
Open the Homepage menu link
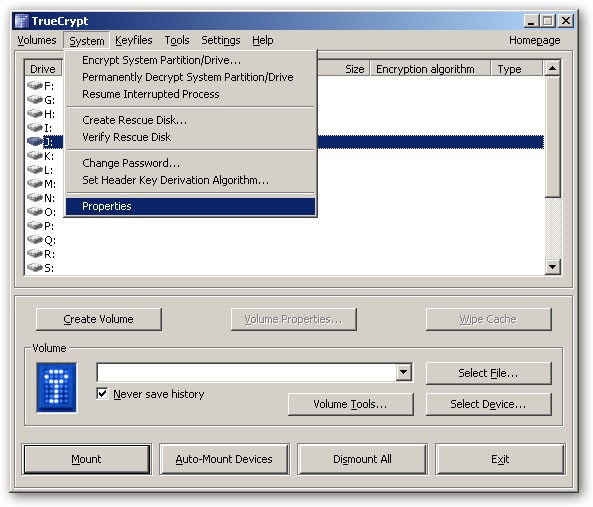coord(534,40)
